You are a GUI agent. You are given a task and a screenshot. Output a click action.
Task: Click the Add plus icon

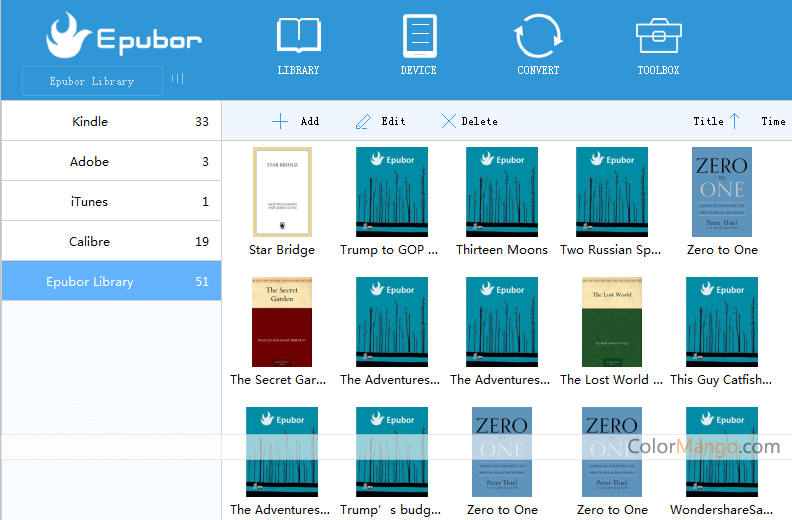pos(280,121)
